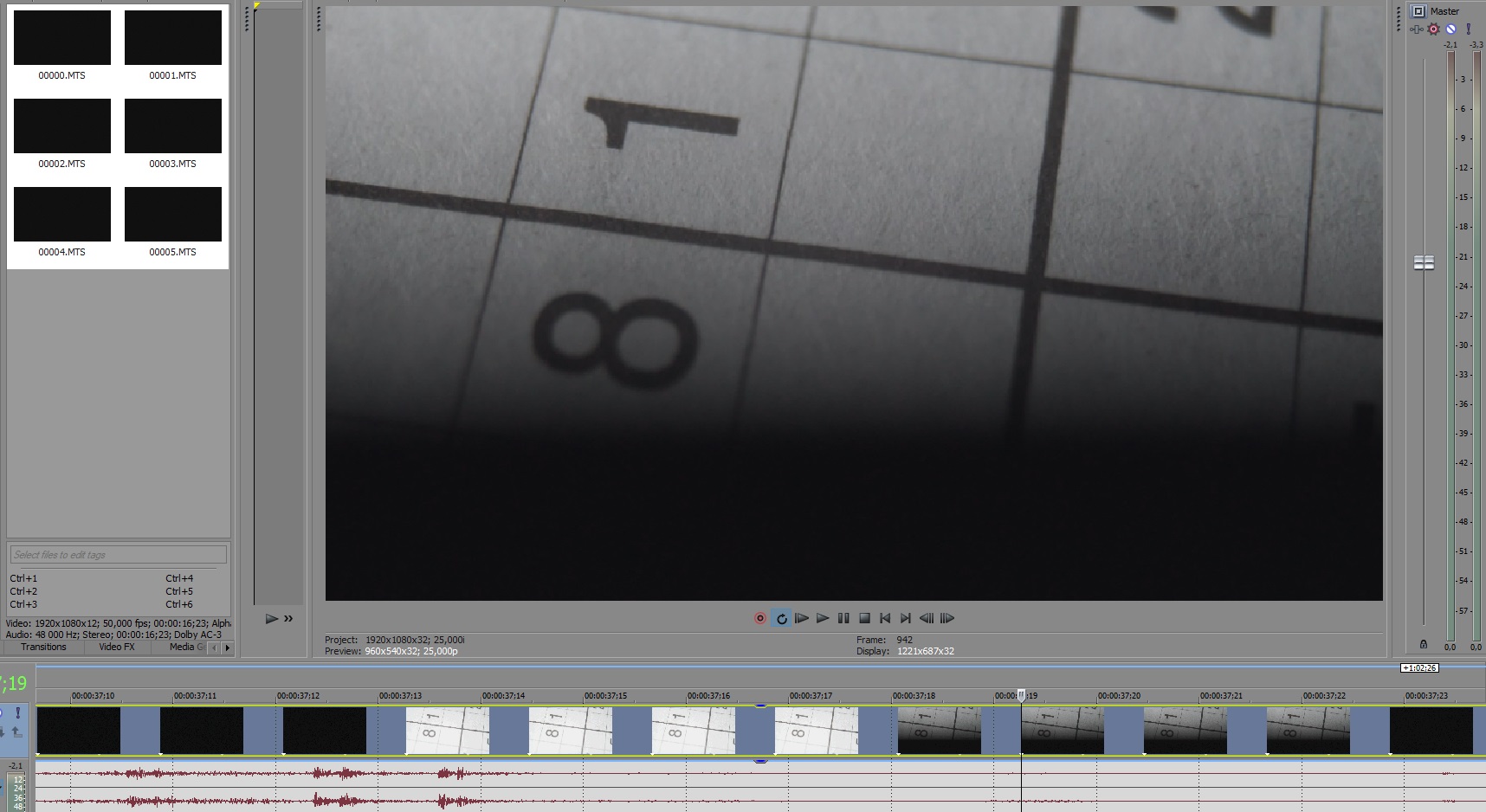The width and height of the screenshot is (1486, 812).
Task: Open the Master bus automation settings icon
Action: (1417, 29)
